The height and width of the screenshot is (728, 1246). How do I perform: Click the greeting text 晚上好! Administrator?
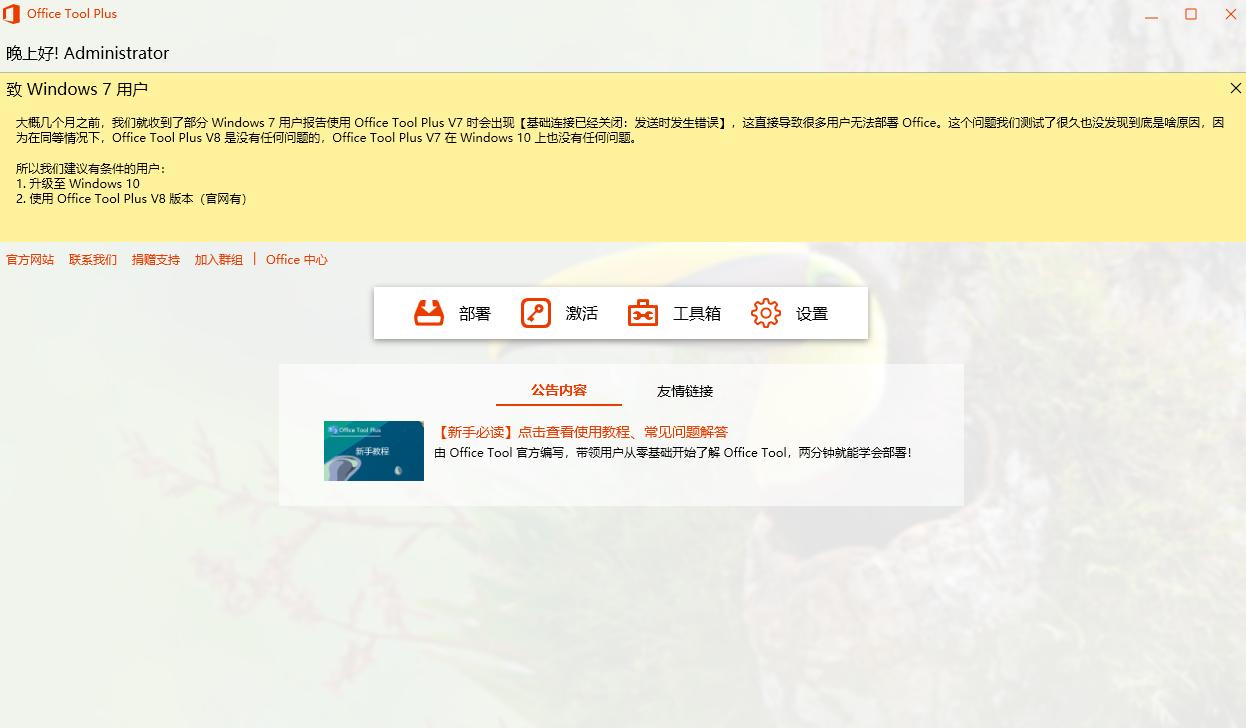click(x=88, y=52)
